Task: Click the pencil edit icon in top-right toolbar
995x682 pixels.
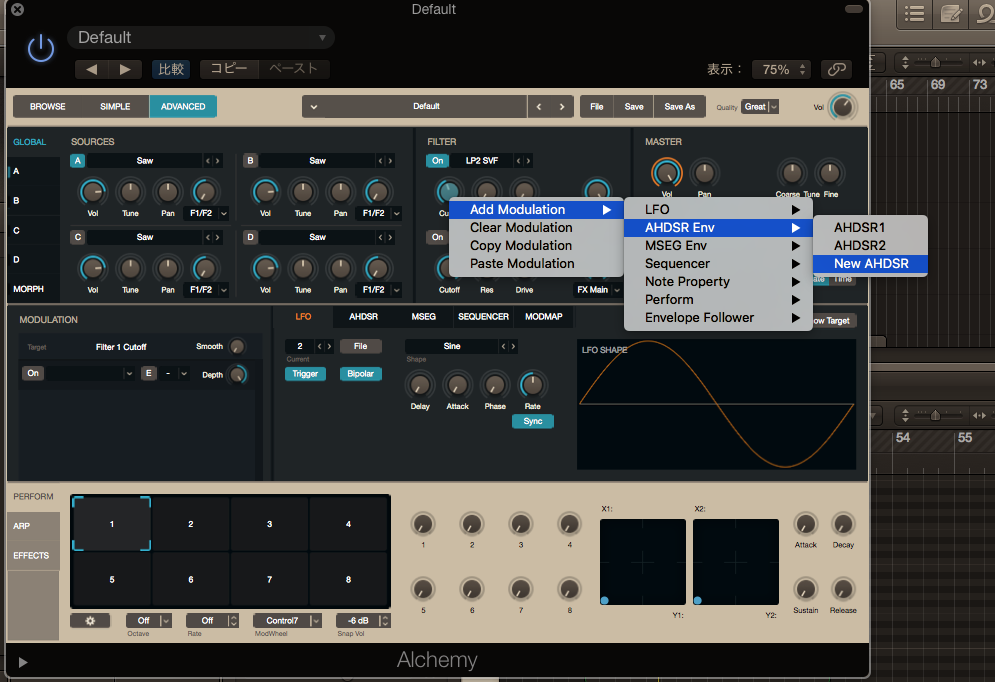Action: pyautogui.click(x=951, y=14)
